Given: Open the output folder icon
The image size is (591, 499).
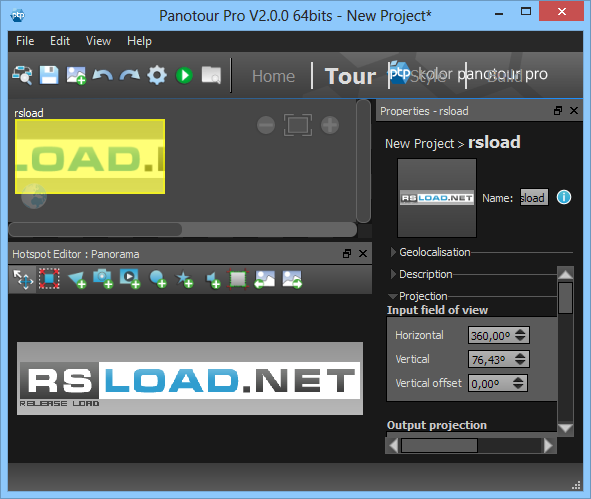Looking at the screenshot, I should [211, 75].
